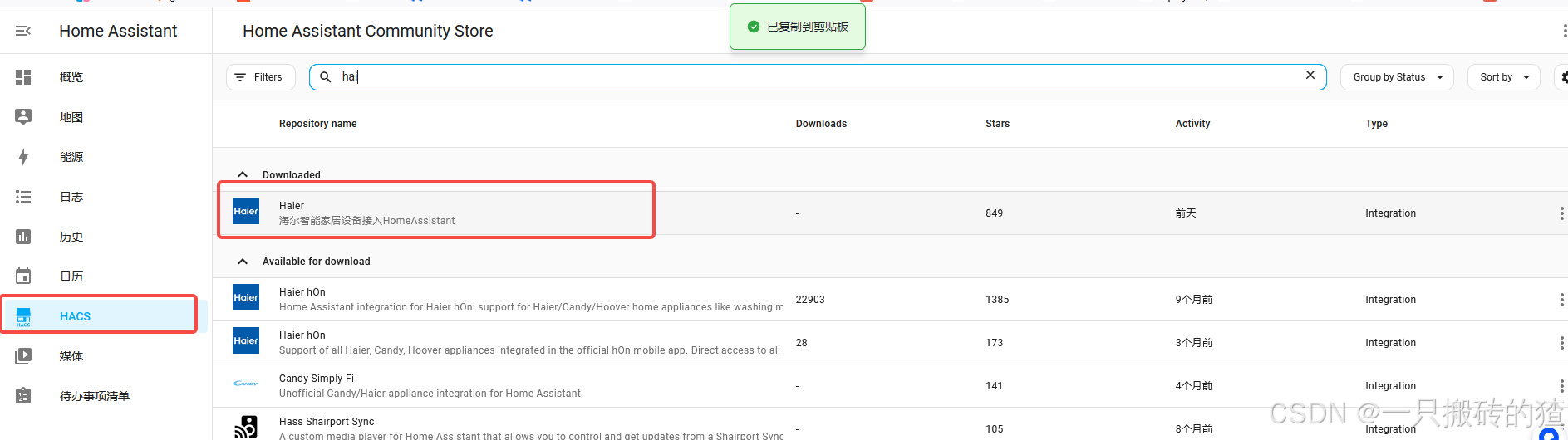Collapse the Available for download group
The height and width of the screenshot is (440, 1568).
[x=243, y=261]
